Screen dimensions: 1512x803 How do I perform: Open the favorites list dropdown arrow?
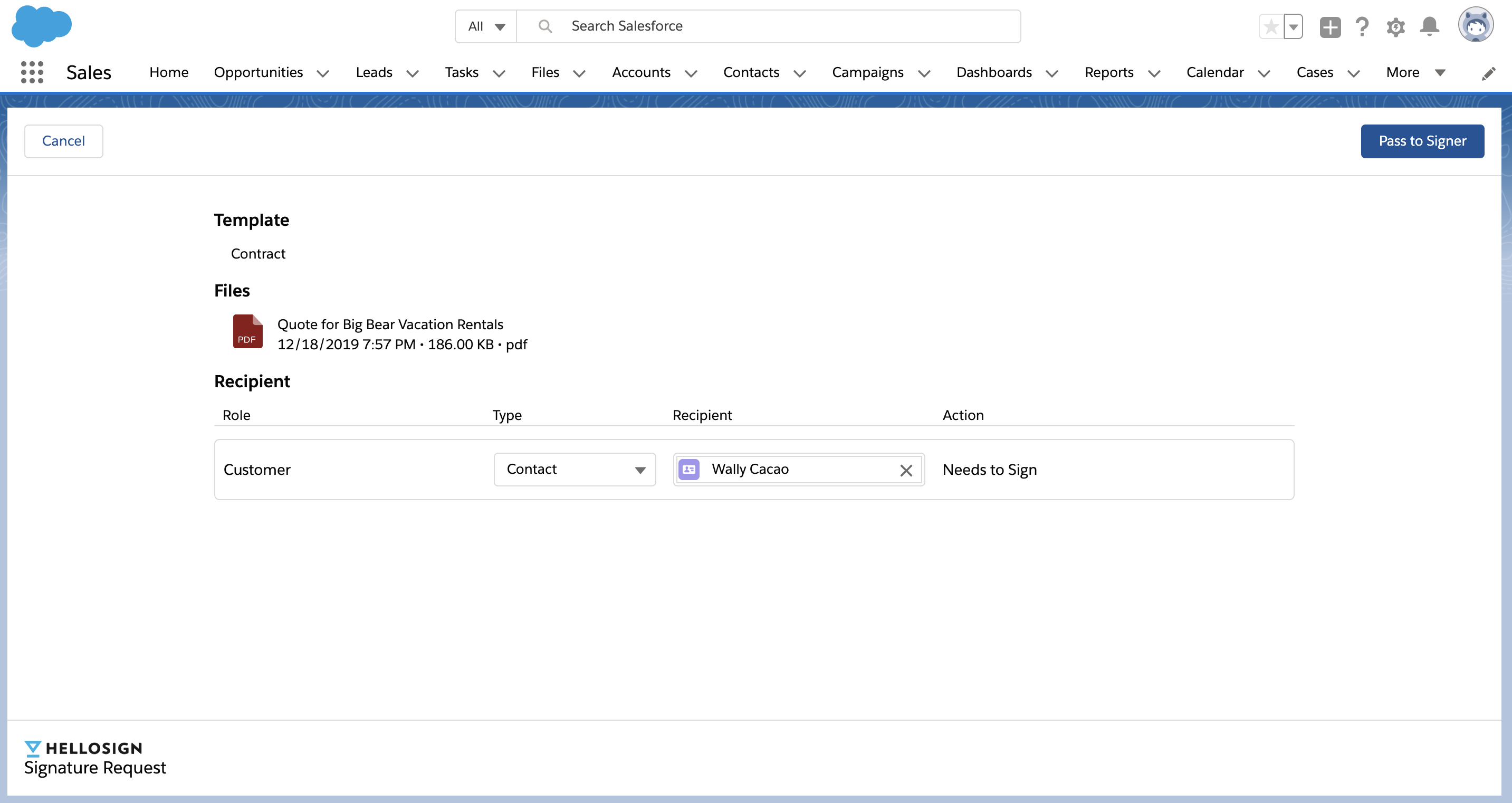[x=1293, y=26]
